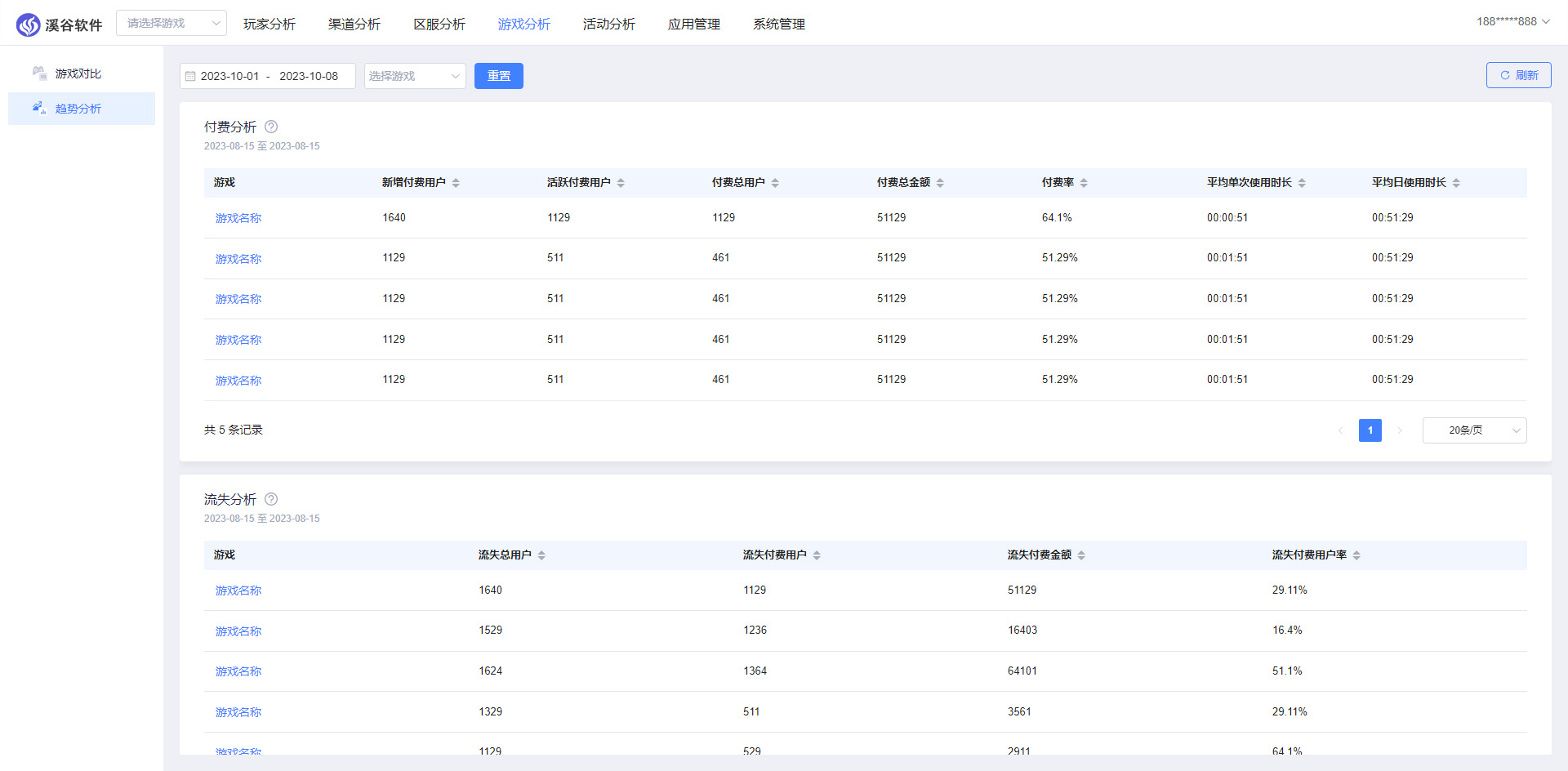
Task: Click the 重置 button
Action: pyautogui.click(x=499, y=76)
